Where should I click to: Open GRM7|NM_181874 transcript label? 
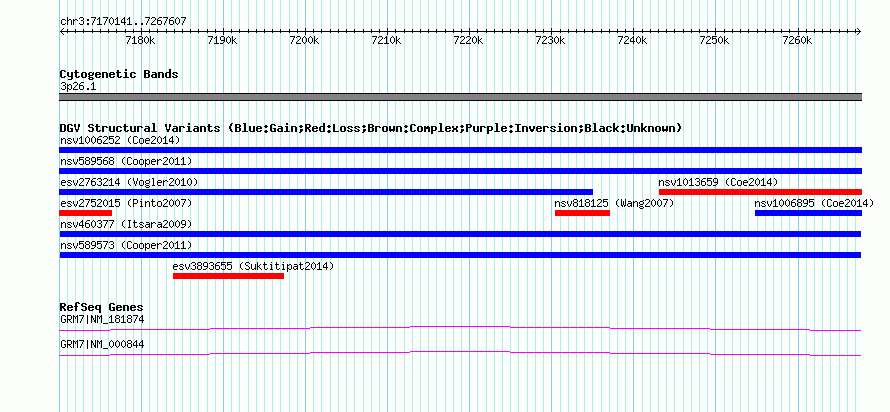(x=102, y=319)
